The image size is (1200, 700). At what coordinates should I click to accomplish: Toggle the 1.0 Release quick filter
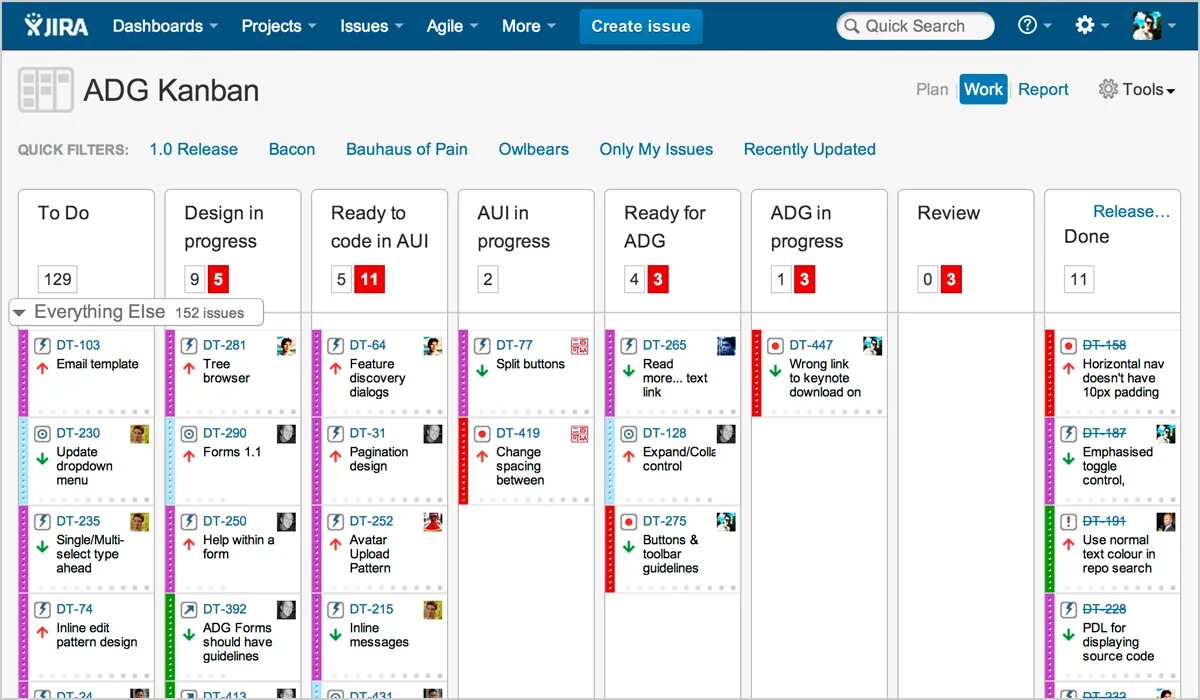click(x=193, y=149)
